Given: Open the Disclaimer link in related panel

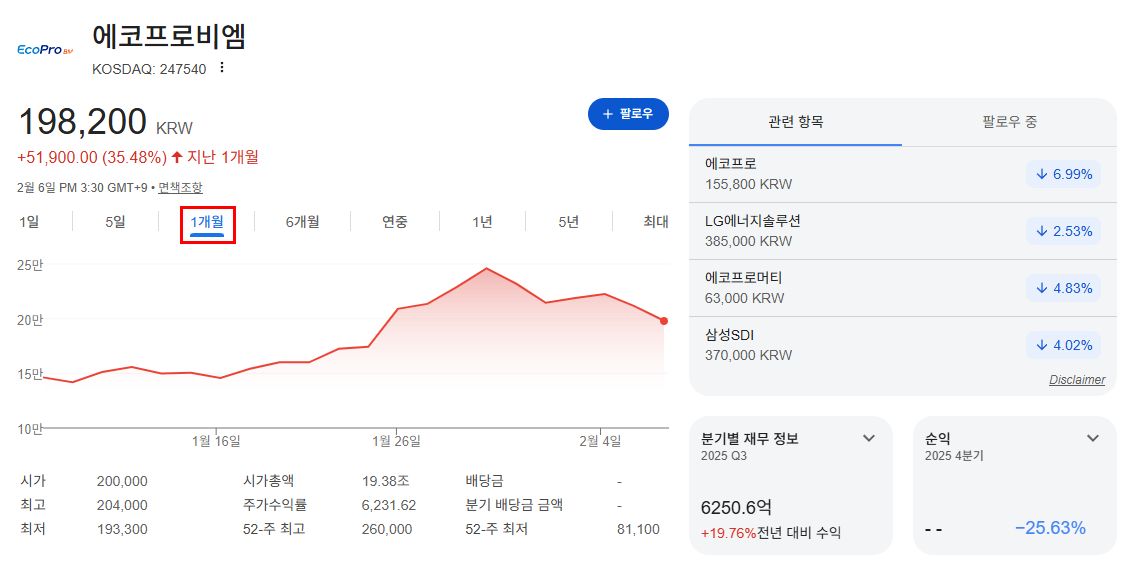Looking at the screenshot, I should pos(1076,380).
